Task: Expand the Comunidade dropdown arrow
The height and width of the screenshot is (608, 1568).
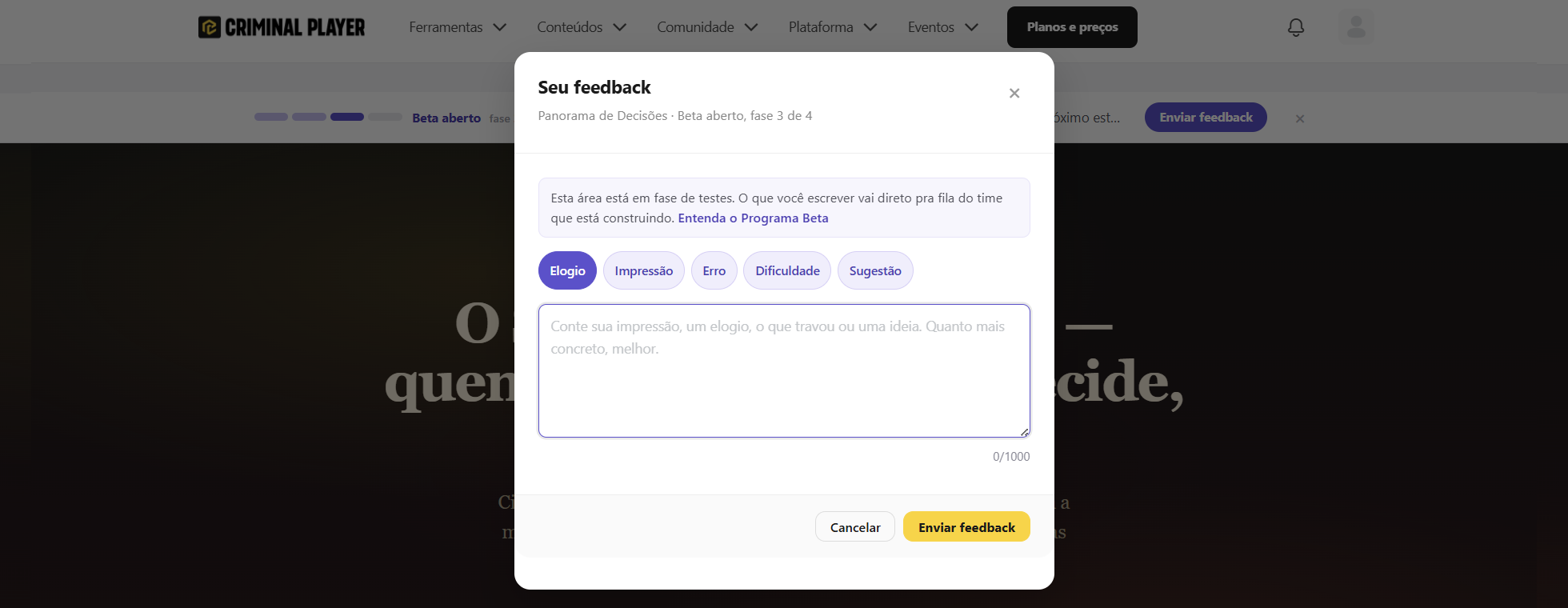Action: point(751,27)
